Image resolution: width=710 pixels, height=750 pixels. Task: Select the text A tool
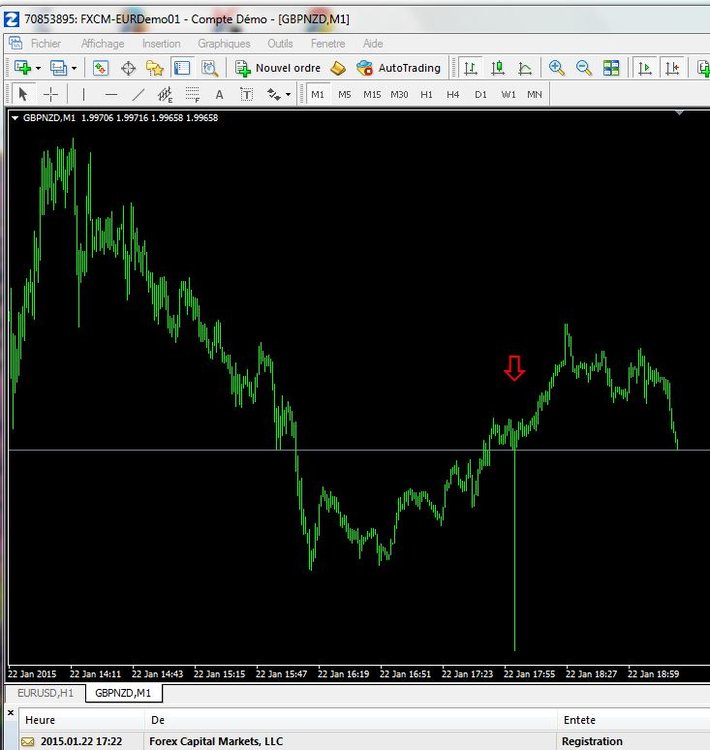(x=219, y=94)
